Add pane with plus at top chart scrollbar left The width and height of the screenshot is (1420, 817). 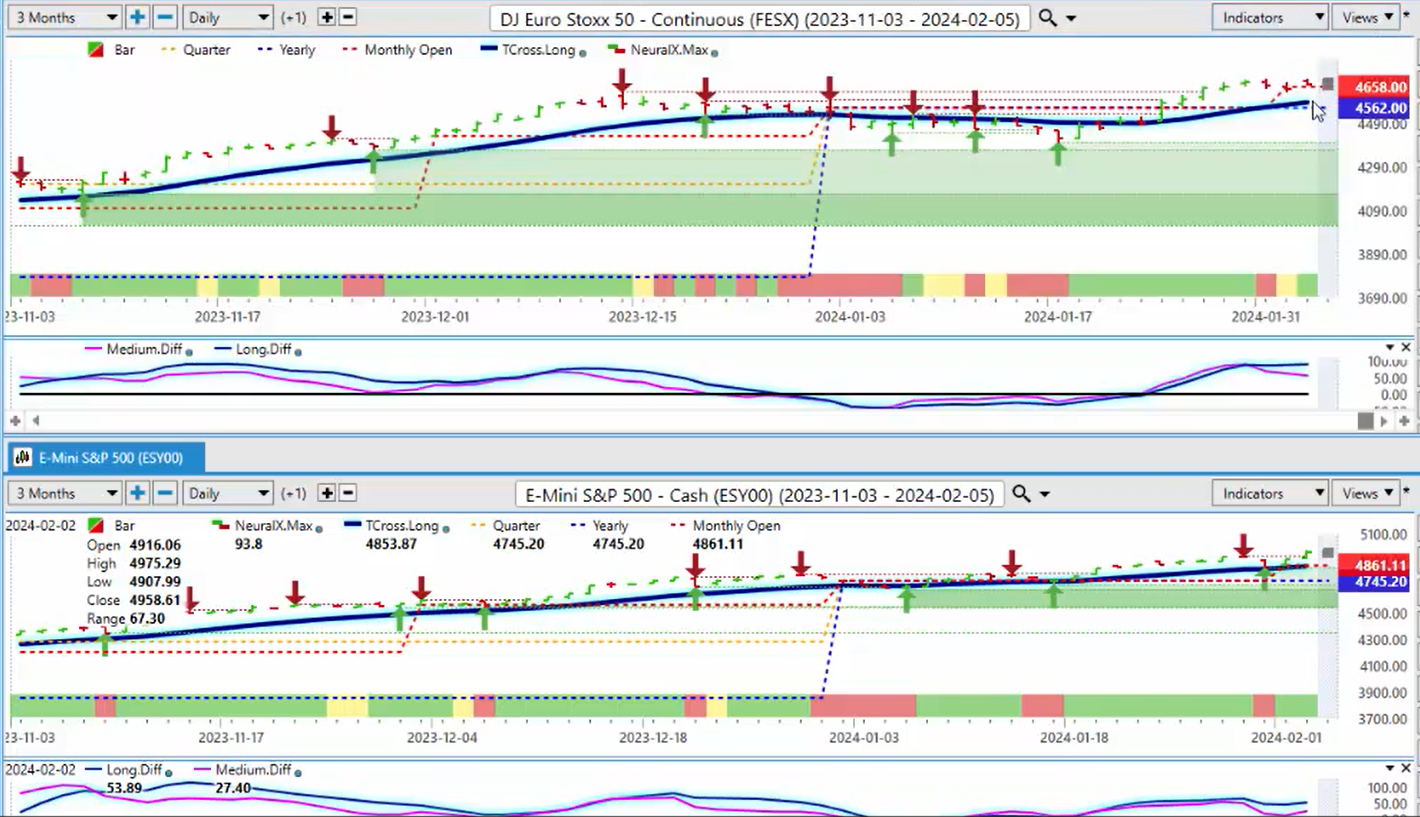click(x=16, y=421)
